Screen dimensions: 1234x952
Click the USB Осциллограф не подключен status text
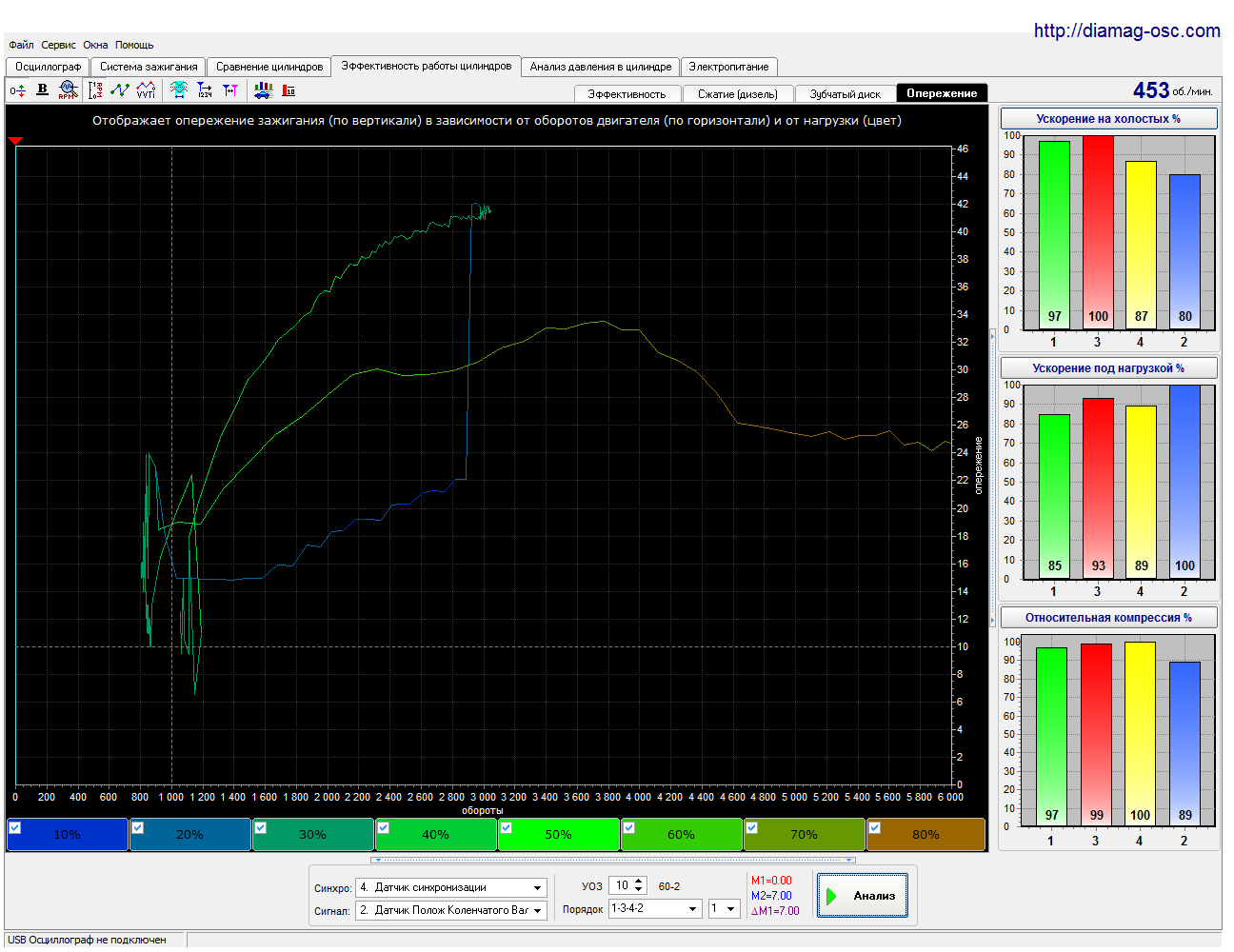[x=87, y=940]
